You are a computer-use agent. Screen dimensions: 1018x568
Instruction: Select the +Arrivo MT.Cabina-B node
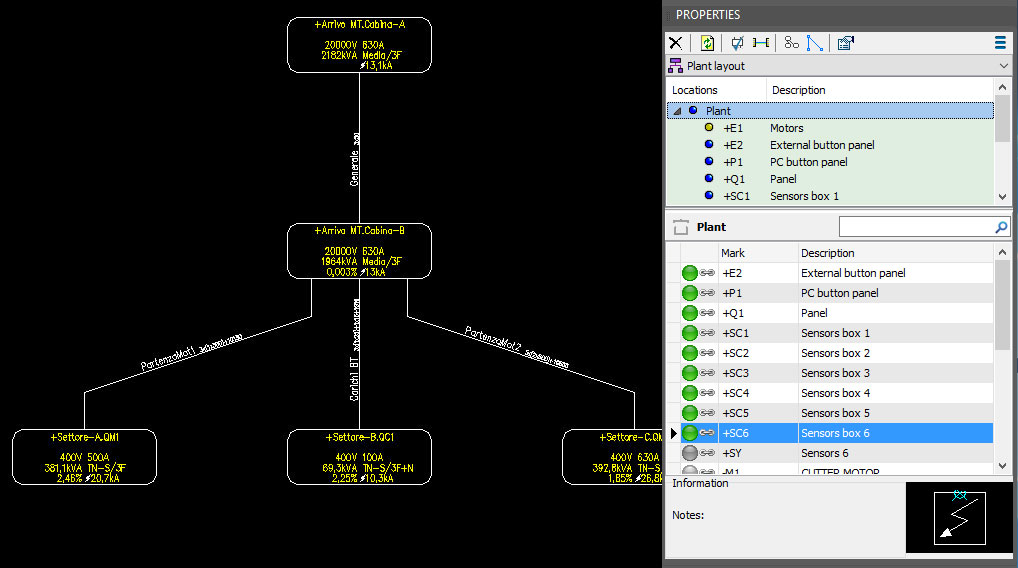(x=359, y=251)
